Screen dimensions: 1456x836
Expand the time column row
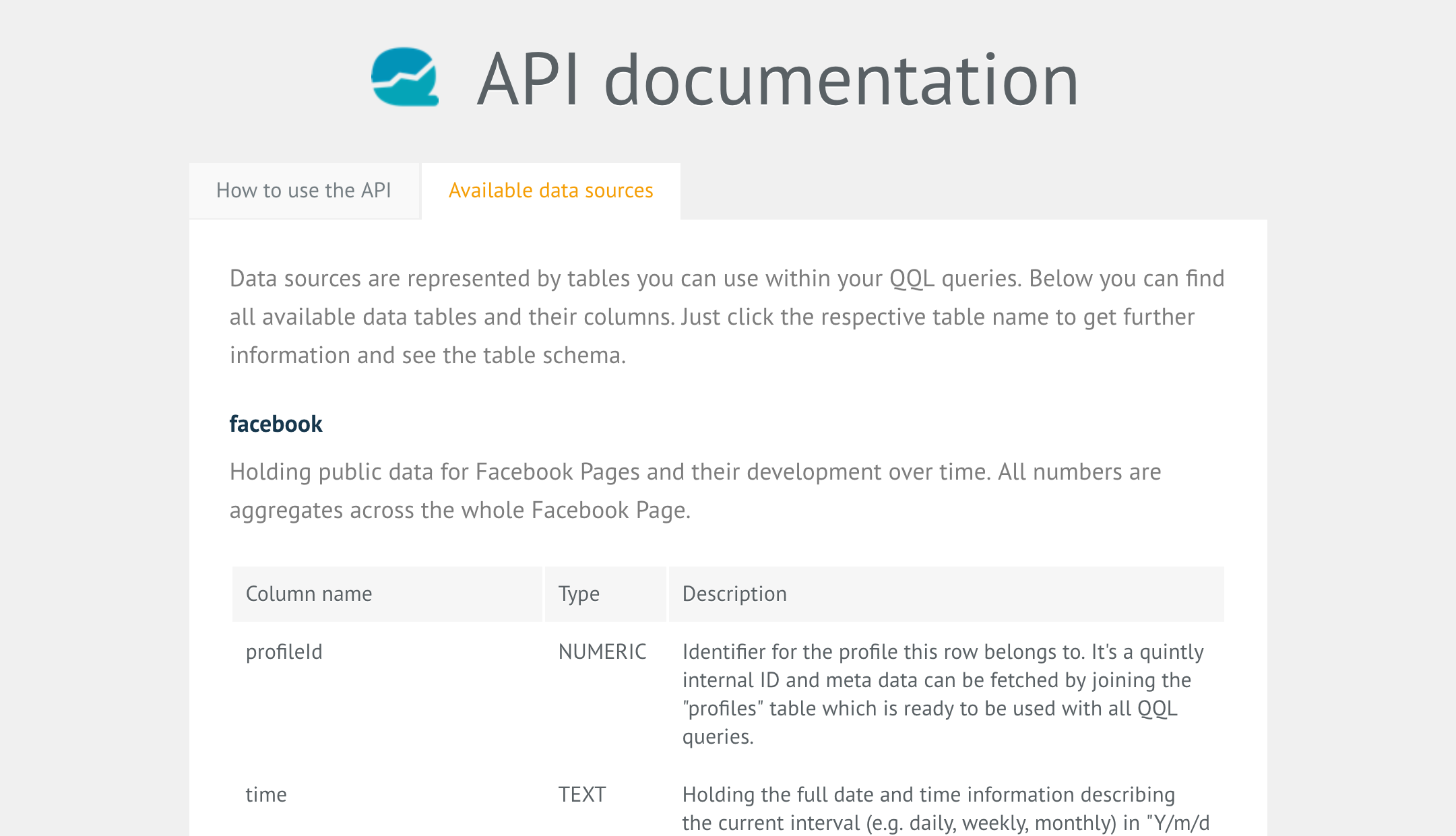click(x=267, y=795)
